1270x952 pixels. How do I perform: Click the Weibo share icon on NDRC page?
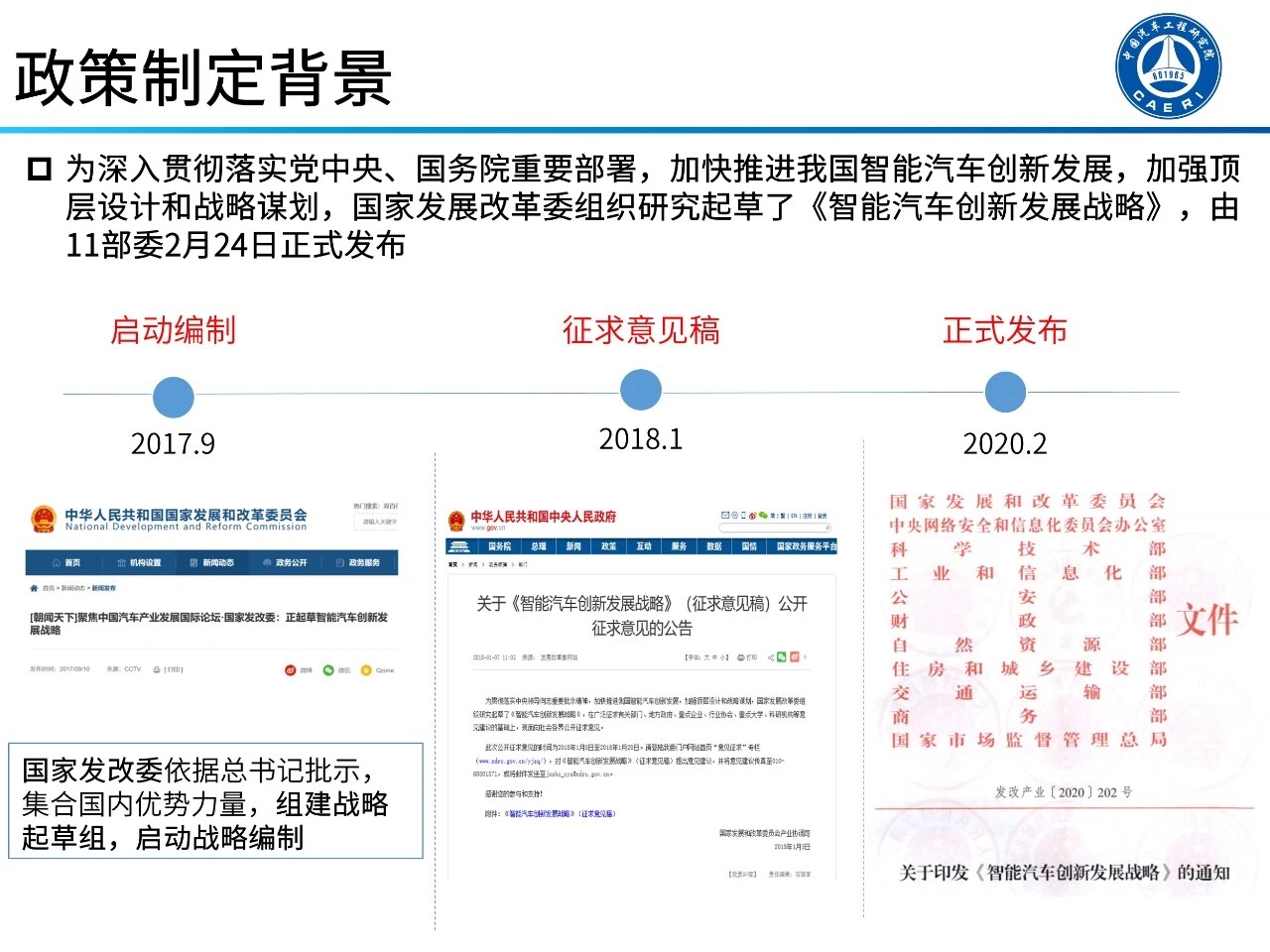point(291,670)
